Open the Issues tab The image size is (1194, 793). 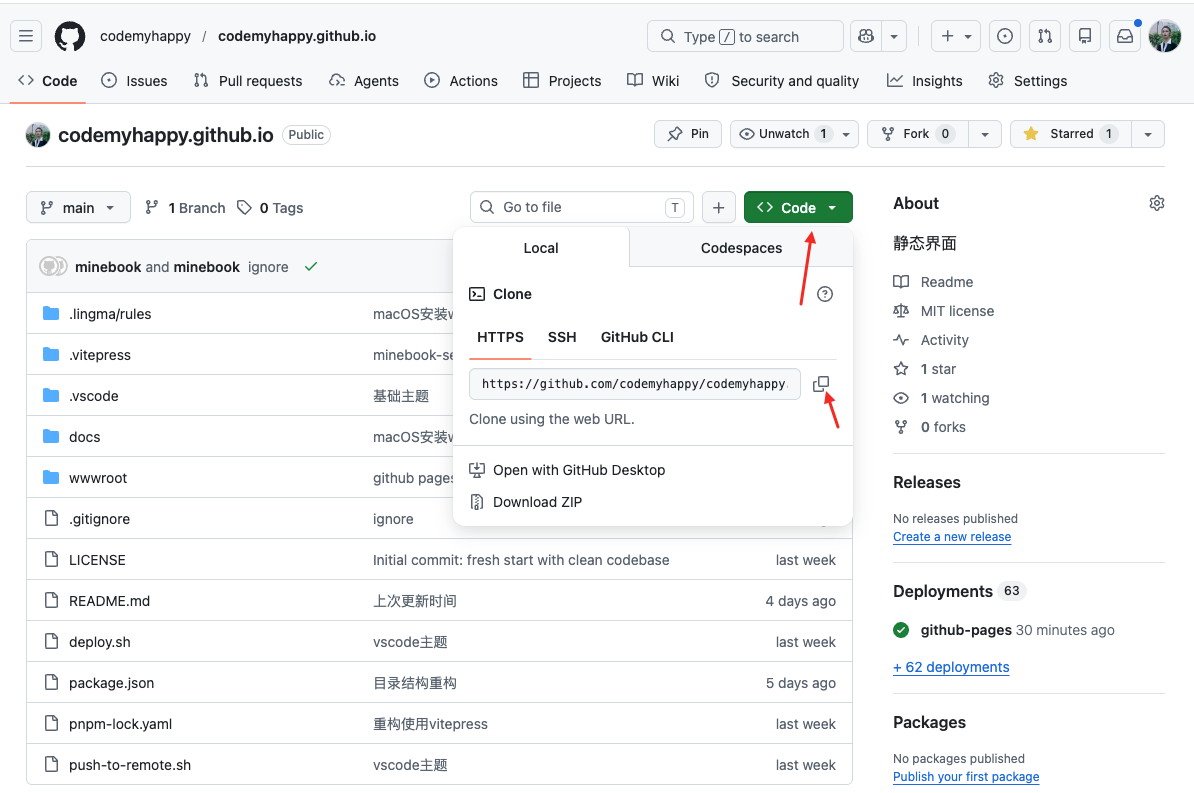[135, 81]
